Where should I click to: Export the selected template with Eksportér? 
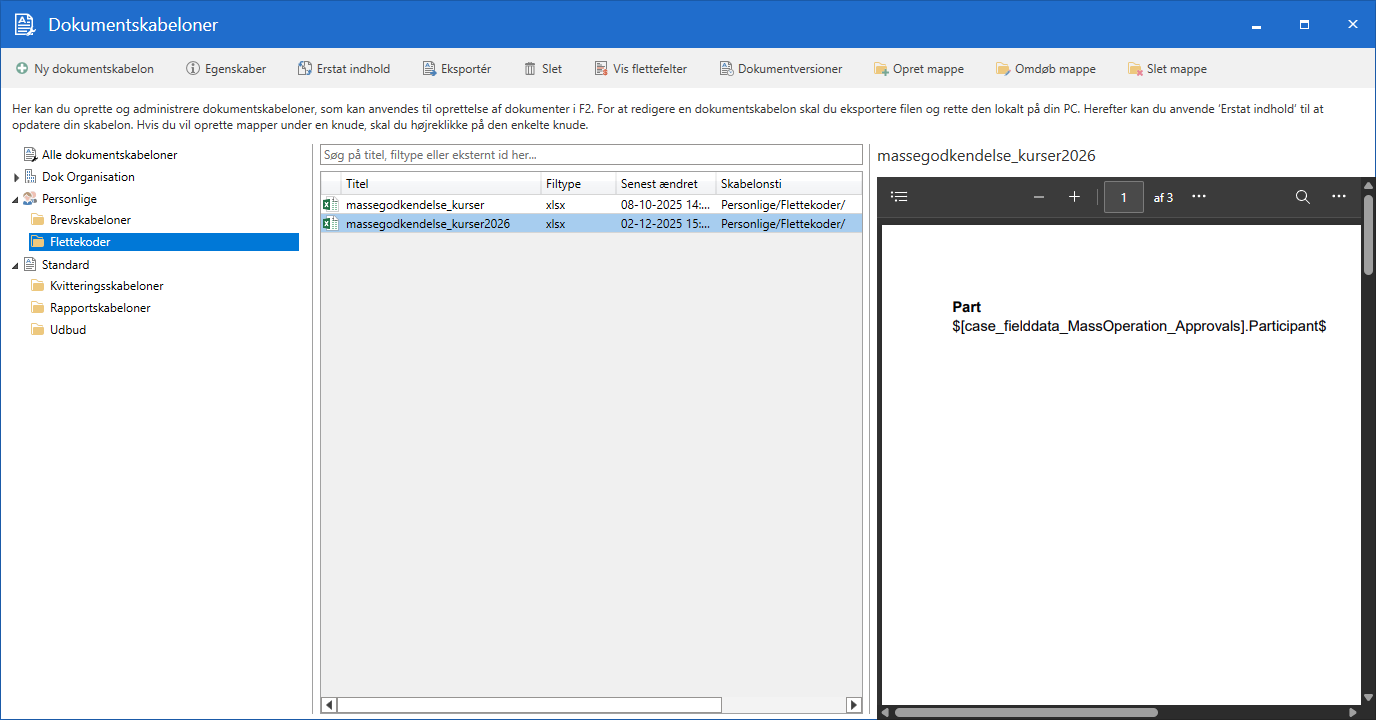pos(456,68)
